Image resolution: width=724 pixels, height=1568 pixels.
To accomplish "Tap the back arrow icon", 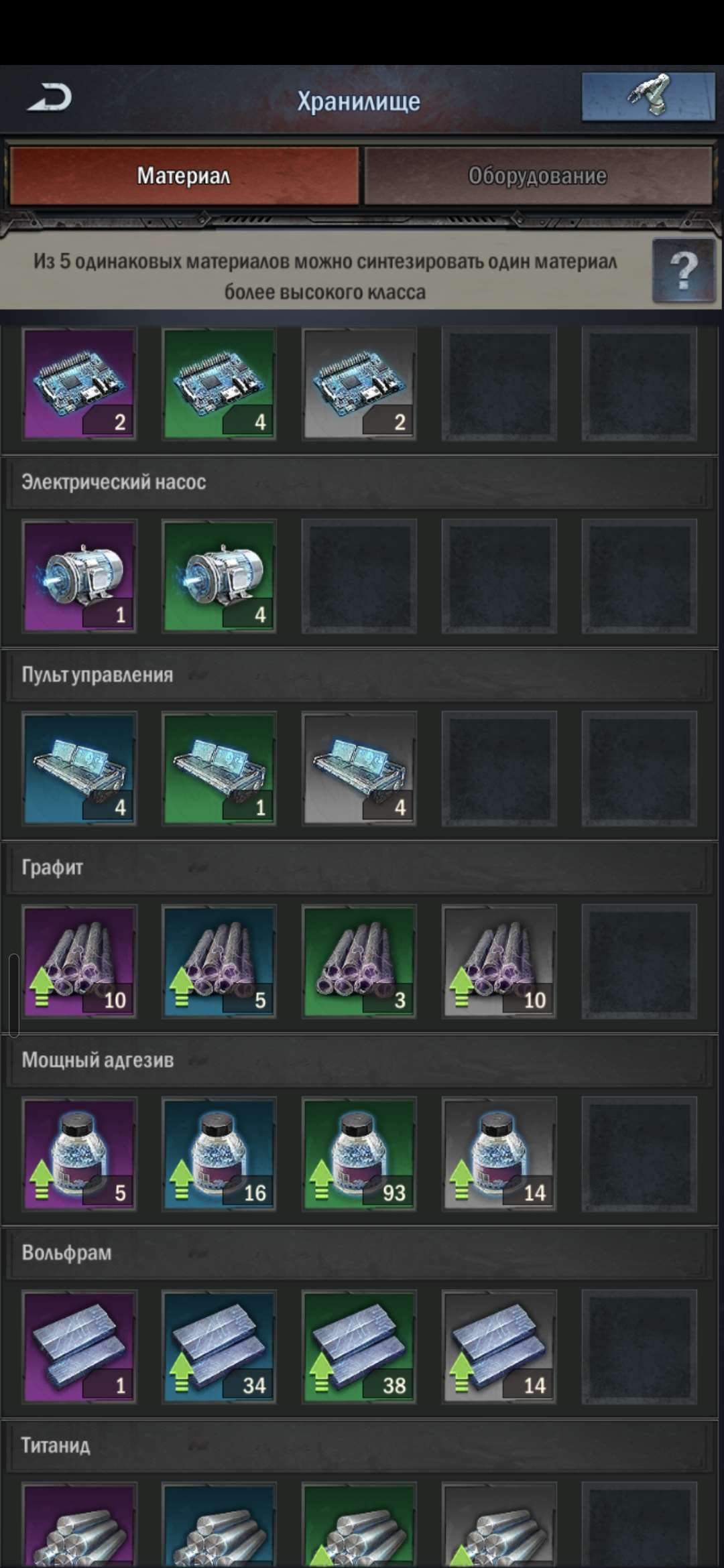I will (49, 99).
